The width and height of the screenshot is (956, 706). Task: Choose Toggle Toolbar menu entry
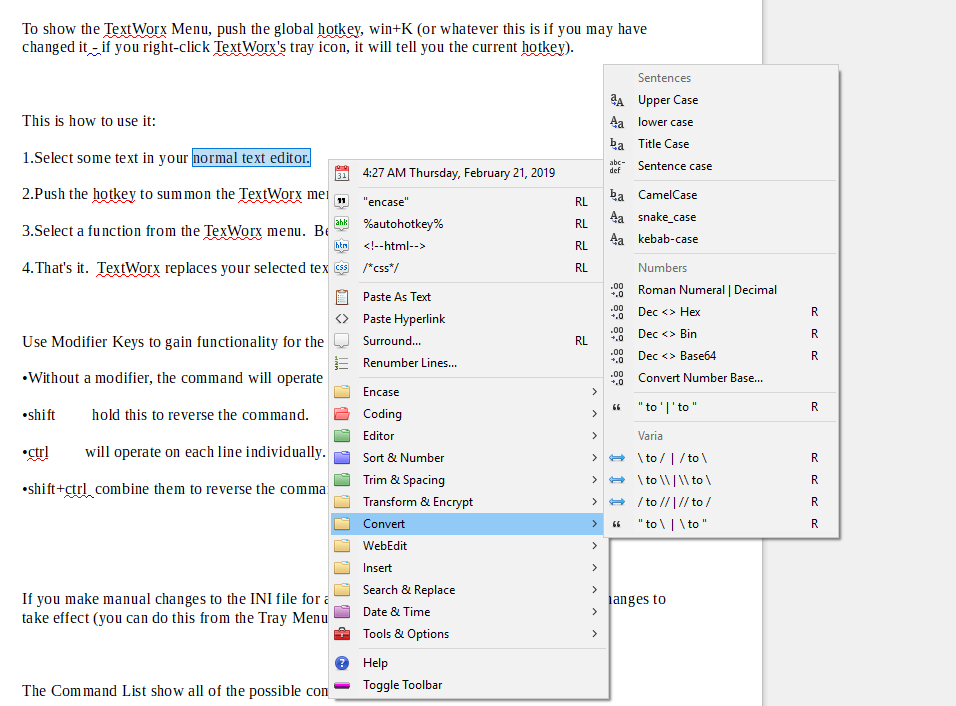click(467, 685)
